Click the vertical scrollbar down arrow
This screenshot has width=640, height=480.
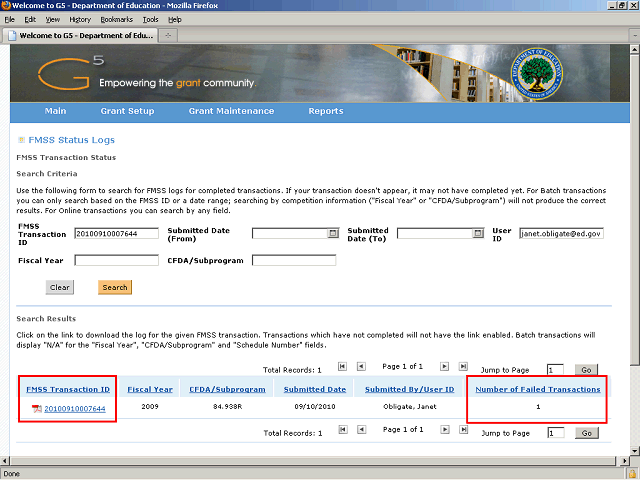point(634,451)
